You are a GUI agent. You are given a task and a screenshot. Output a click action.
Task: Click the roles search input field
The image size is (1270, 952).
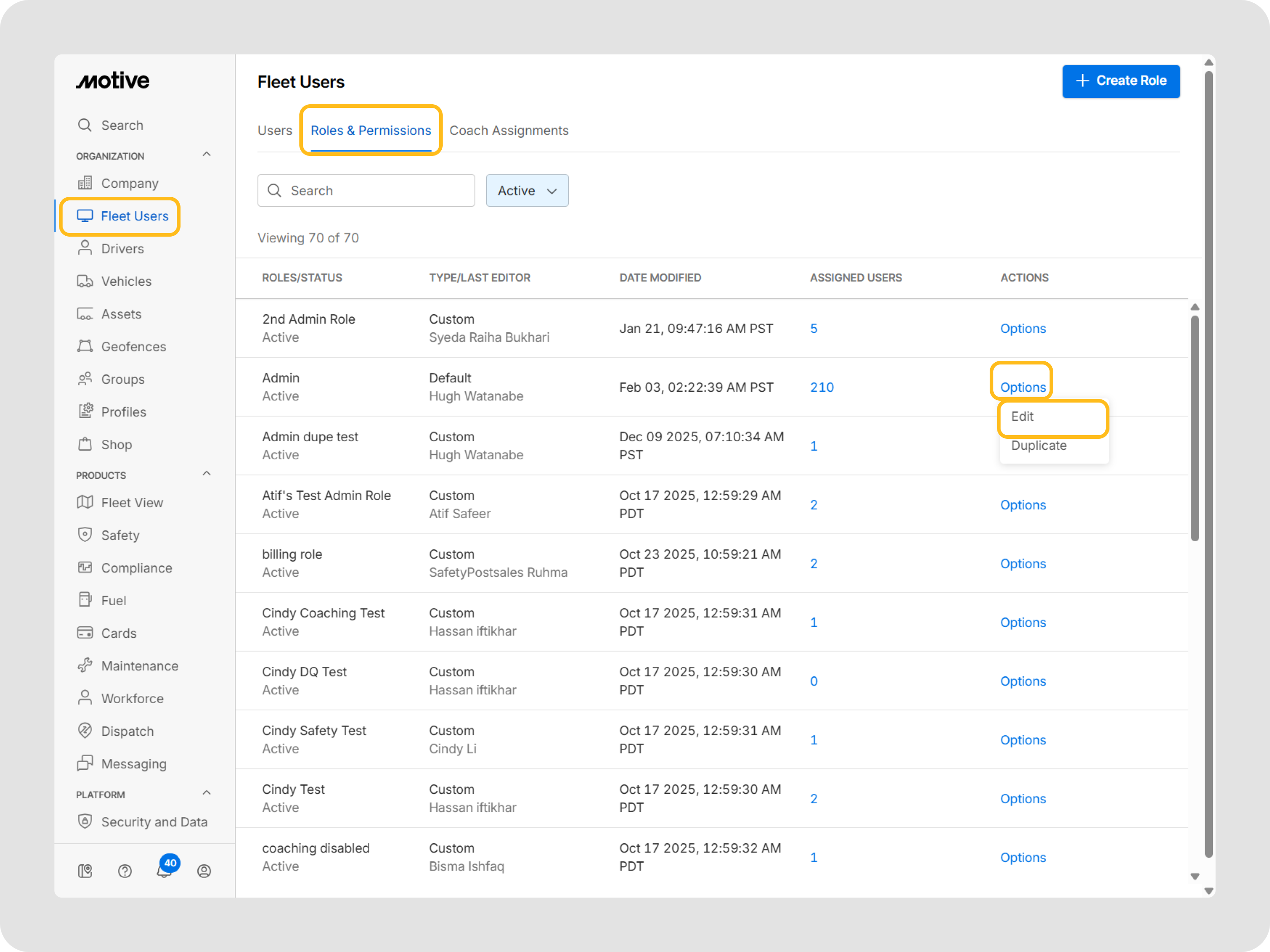coord(376,190)
